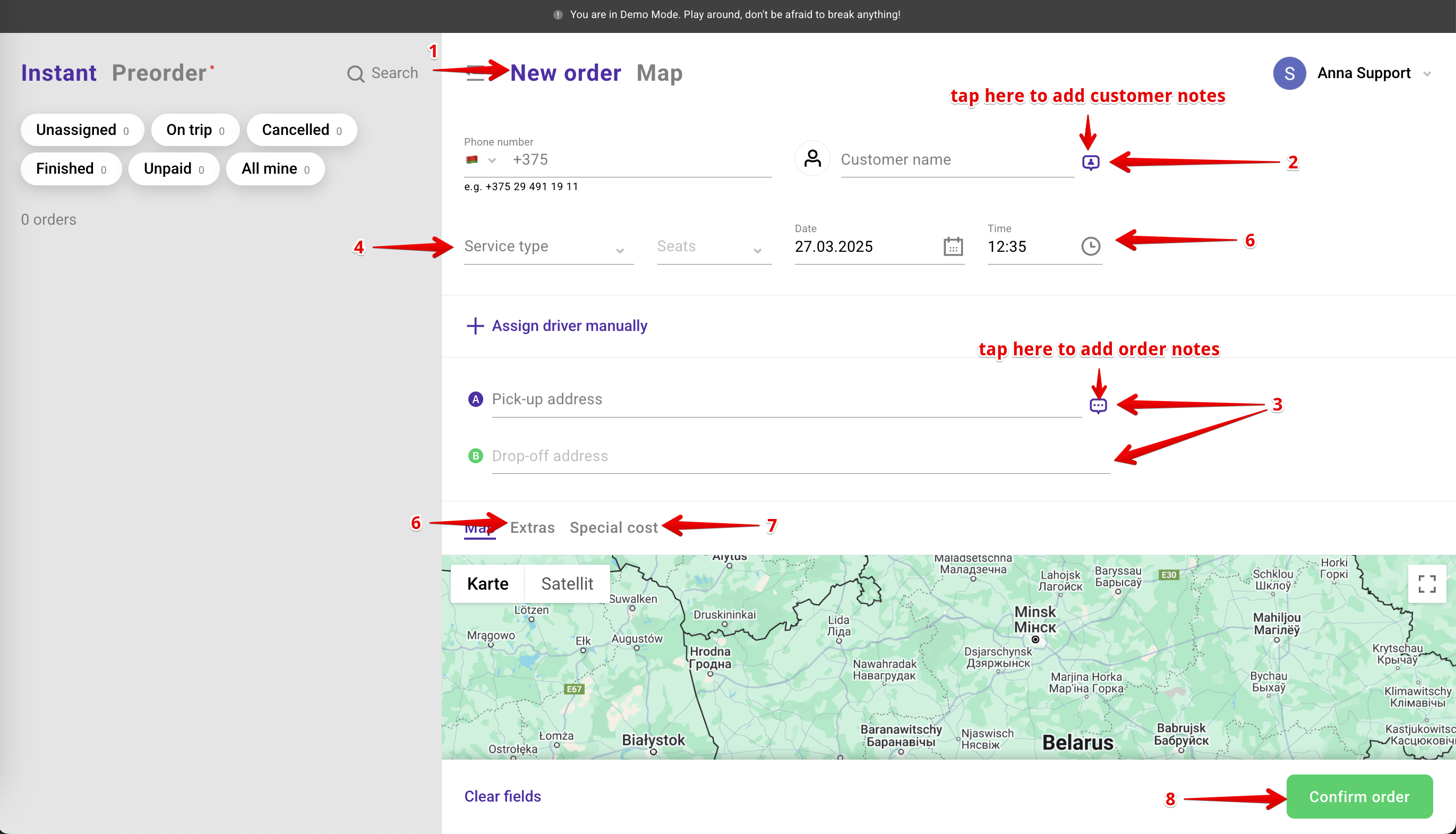Click the customer notes icon
The image size is (1456, 834).
click(1090, 162)
